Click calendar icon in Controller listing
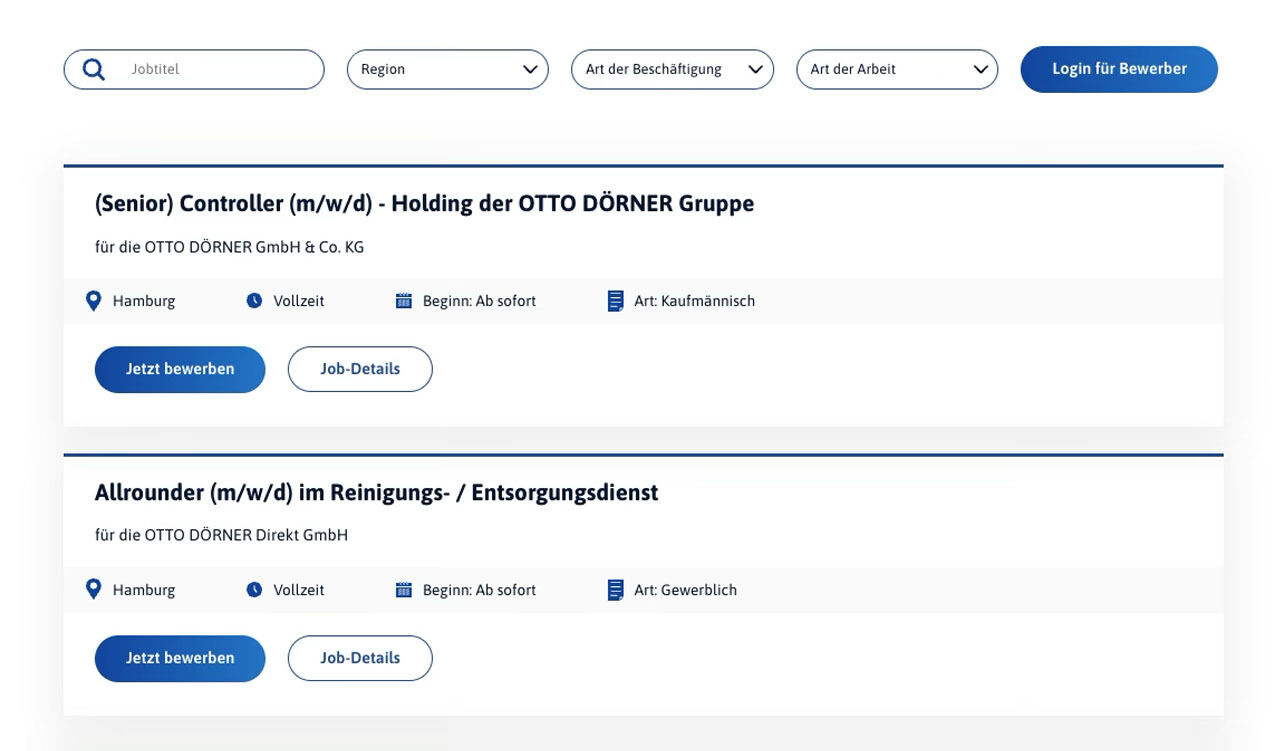This screenshot has width=1280, height=751. pos(404,301)
